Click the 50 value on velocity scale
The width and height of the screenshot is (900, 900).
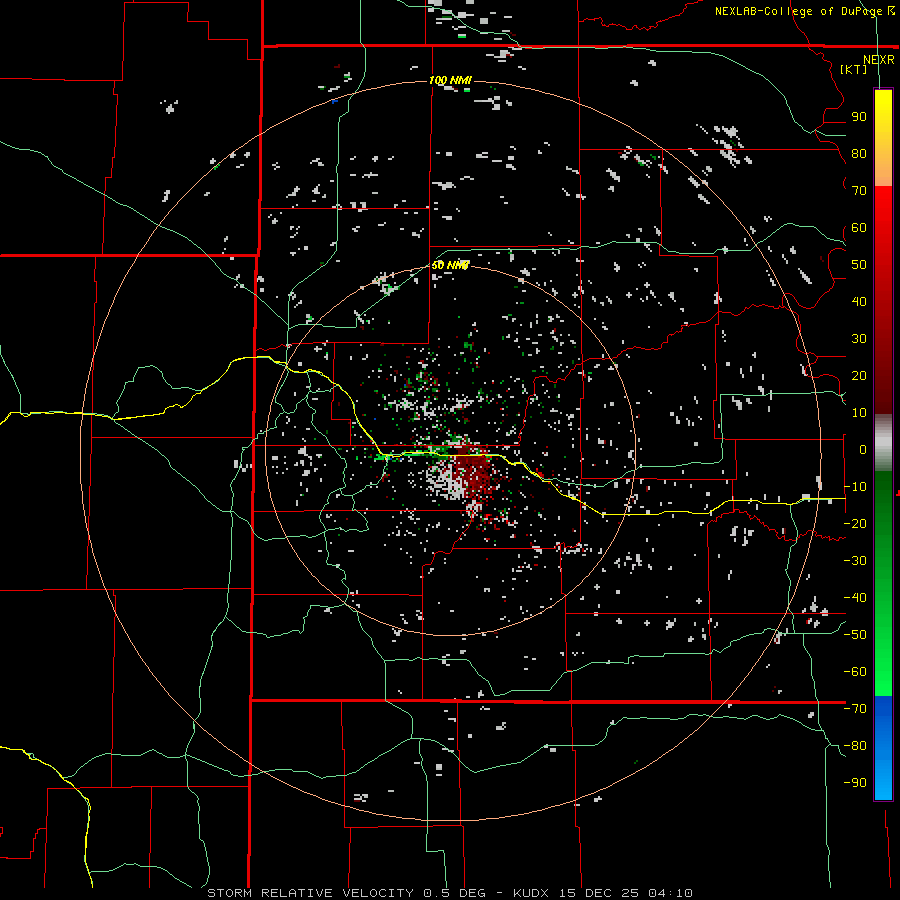point(859,265)
